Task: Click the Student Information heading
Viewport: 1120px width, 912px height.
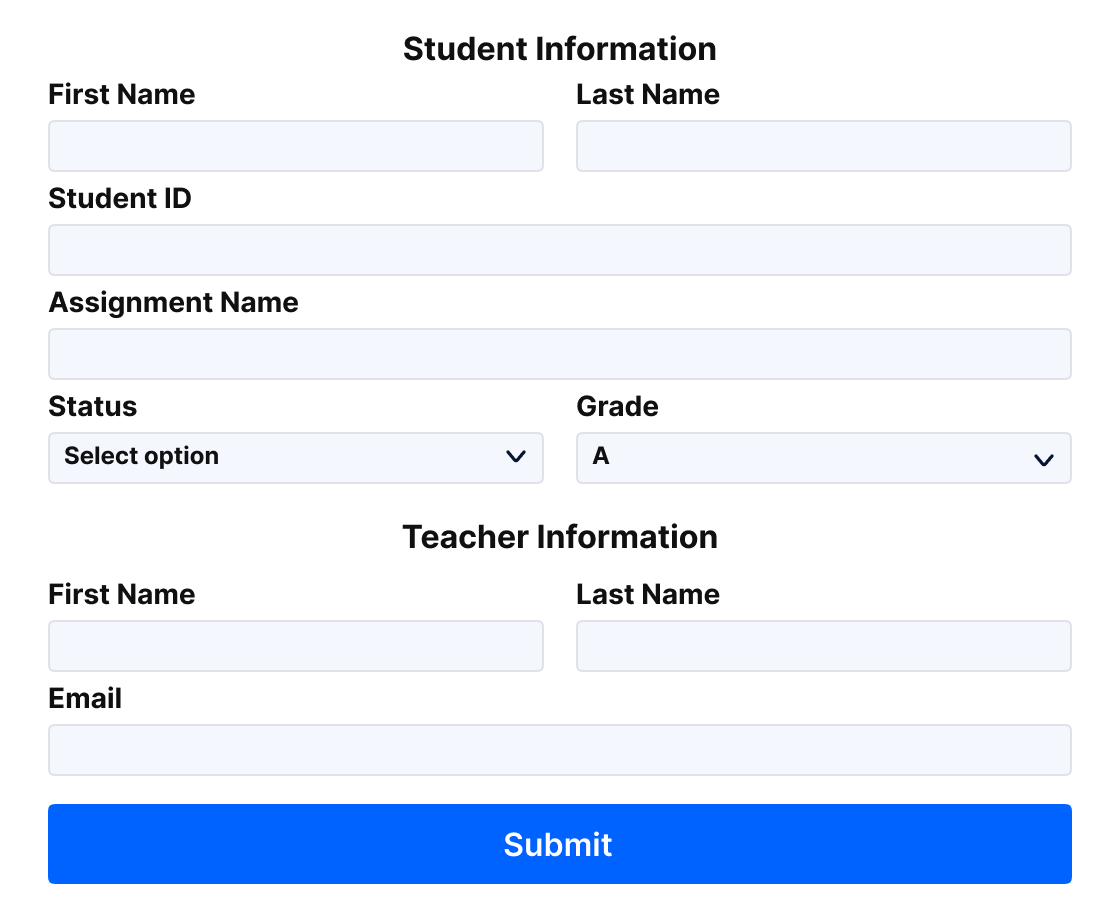Action: point(560,49)
